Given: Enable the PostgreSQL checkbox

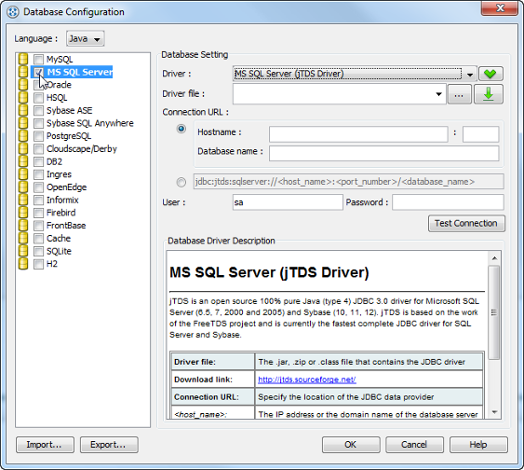Looking at the screenshot, I should (38, 136).
